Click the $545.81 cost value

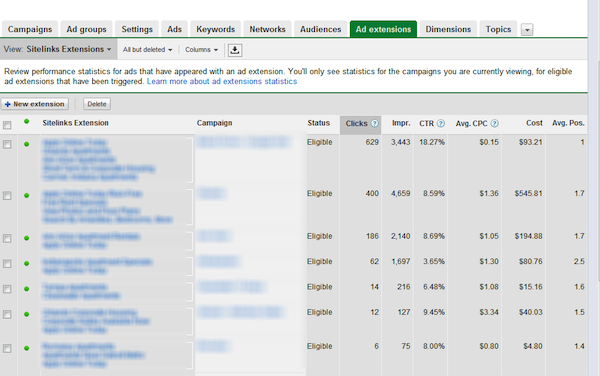coord(528,194)
